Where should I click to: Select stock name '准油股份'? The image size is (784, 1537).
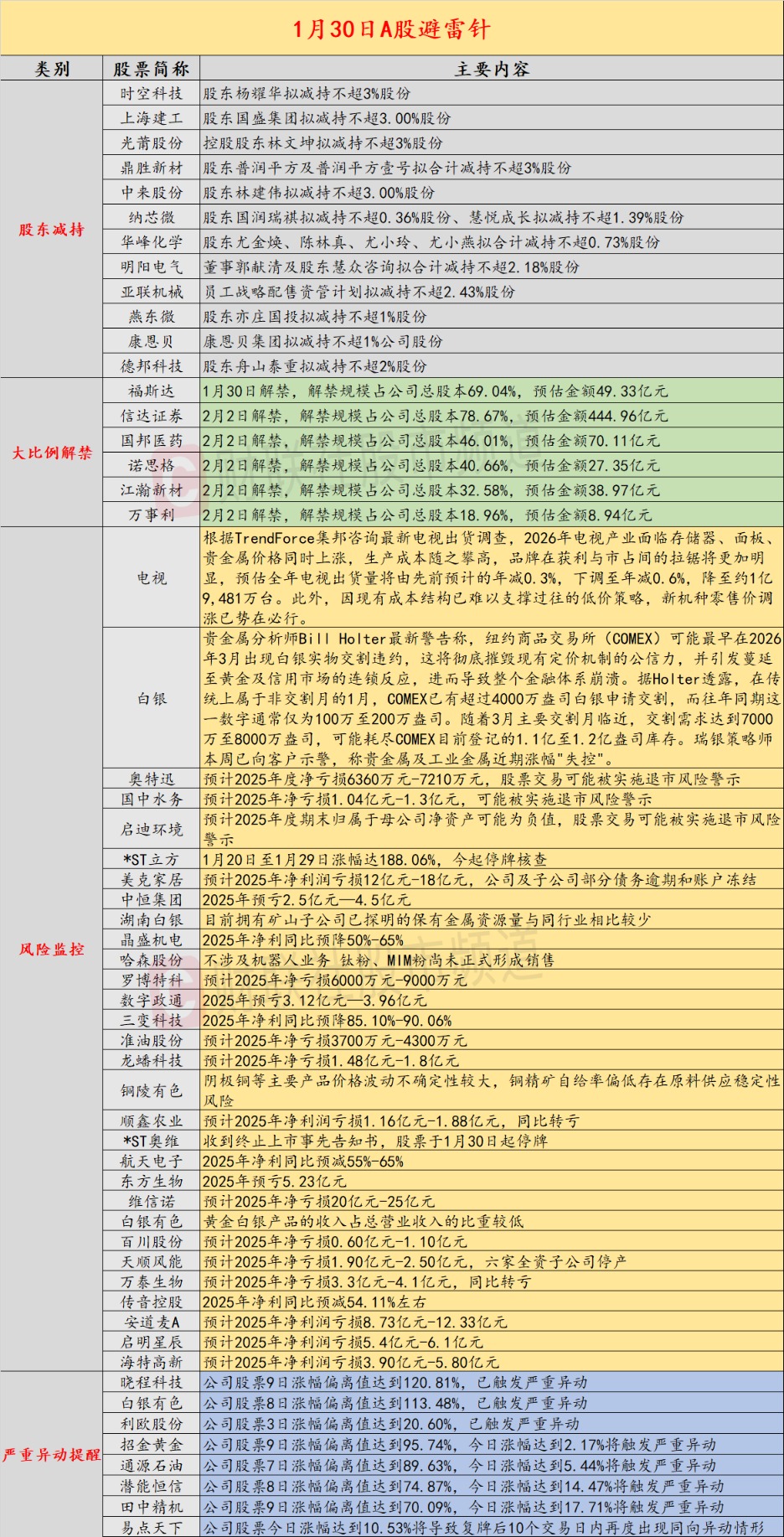[152, 1040]
